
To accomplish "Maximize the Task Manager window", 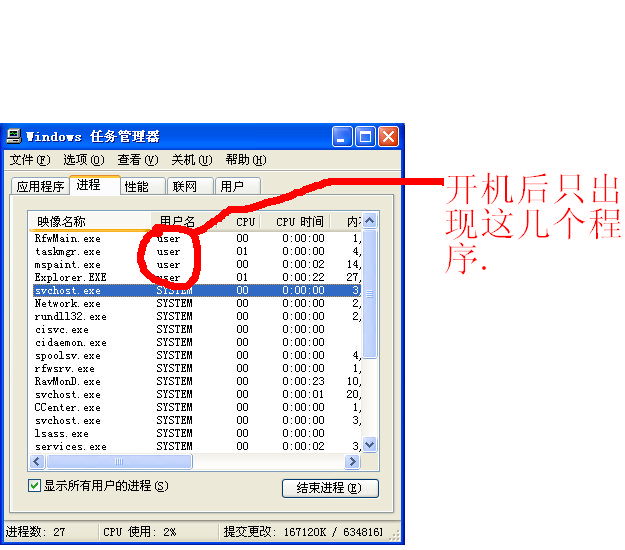I will pyautogui.click(x=365, y=137).
